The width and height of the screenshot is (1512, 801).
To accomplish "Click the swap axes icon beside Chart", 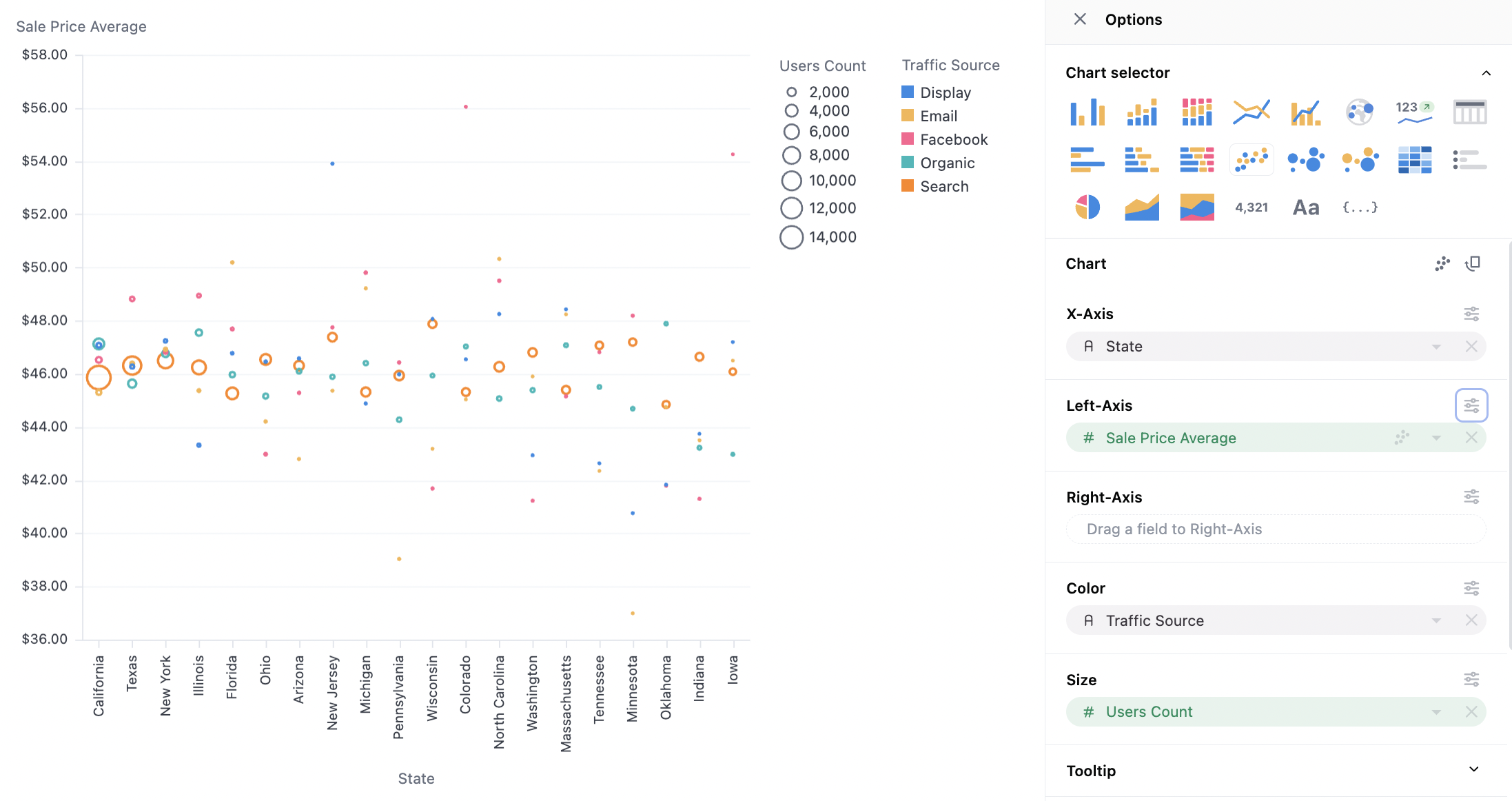I will click(x=1473, y=263).
